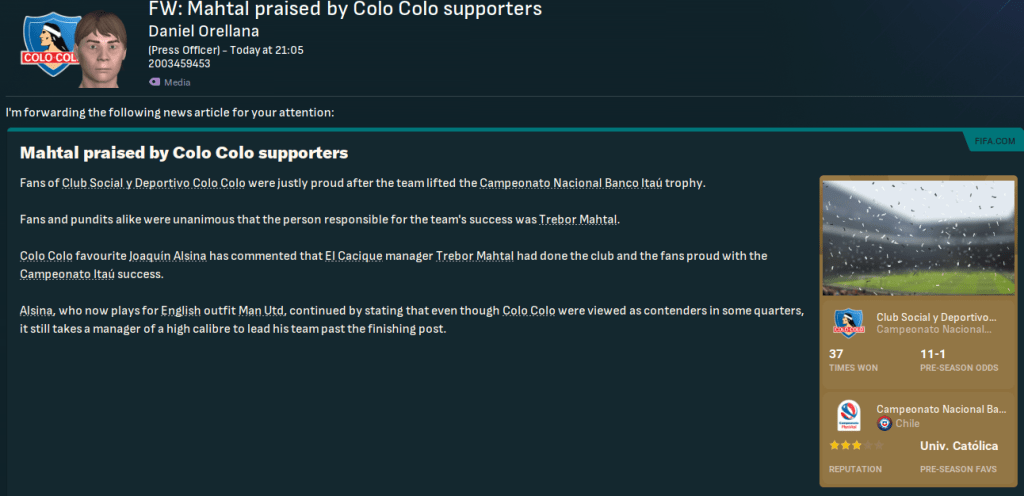
Task: Click the Colo Colo badge in the side panel
Action: [848, 324]
